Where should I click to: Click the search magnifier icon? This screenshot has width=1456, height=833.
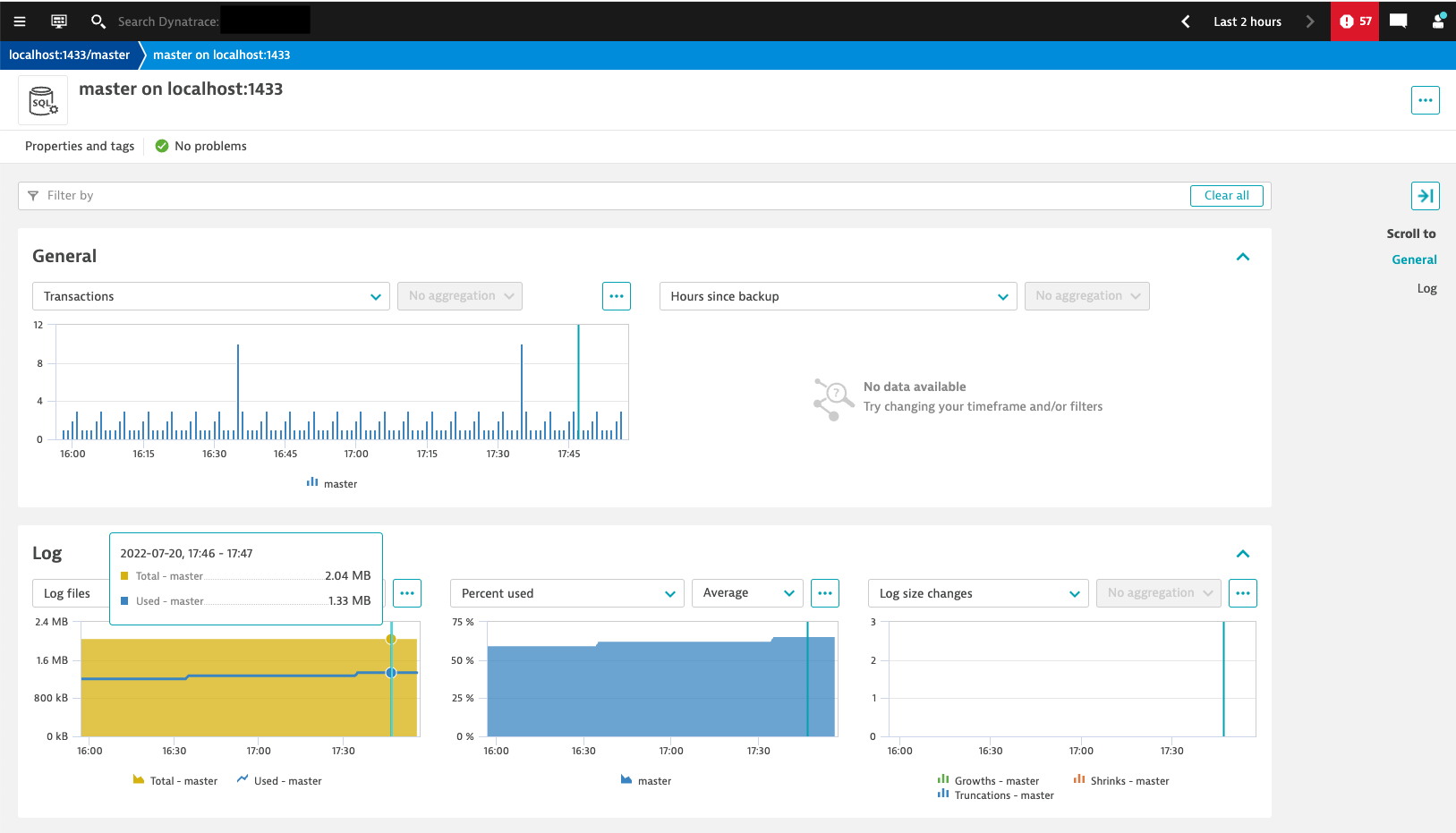(x=98, y=21)
